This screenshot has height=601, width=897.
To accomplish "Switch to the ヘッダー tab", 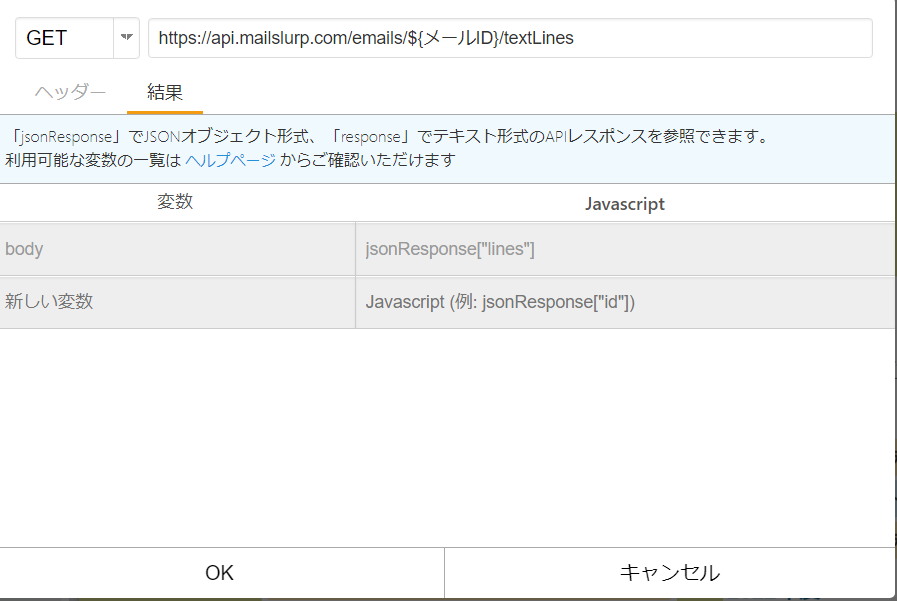I will point(70,92).
